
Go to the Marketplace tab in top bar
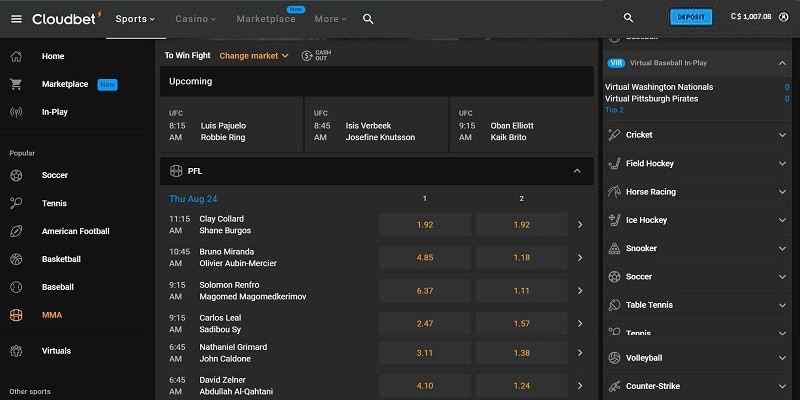tap(266, 19)
